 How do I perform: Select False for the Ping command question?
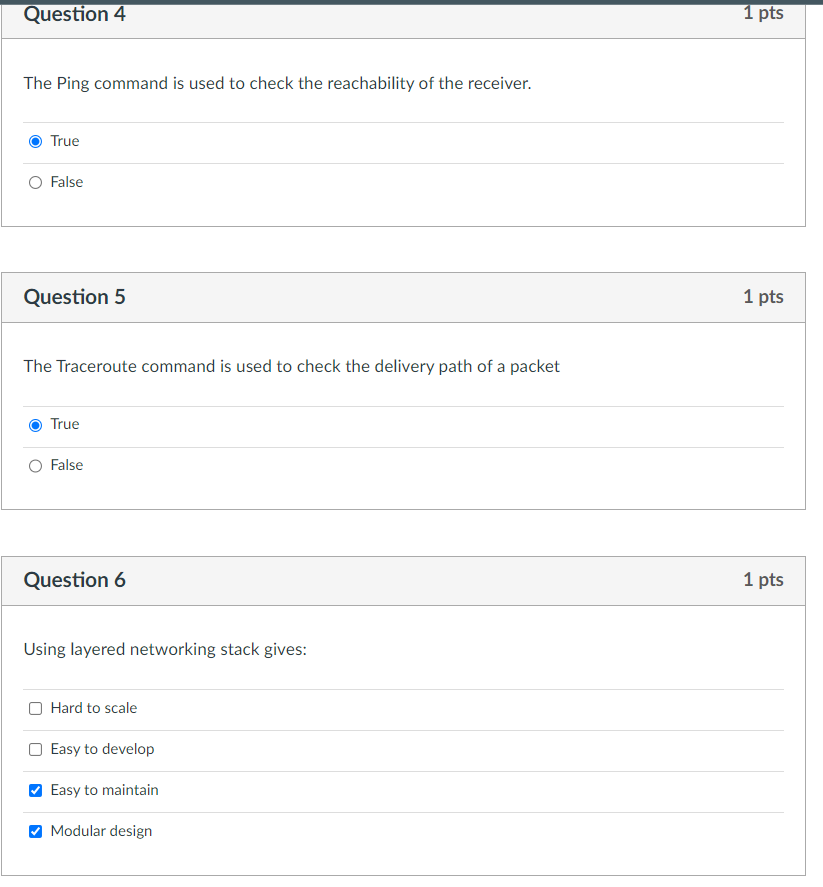(x=36, y=182)
